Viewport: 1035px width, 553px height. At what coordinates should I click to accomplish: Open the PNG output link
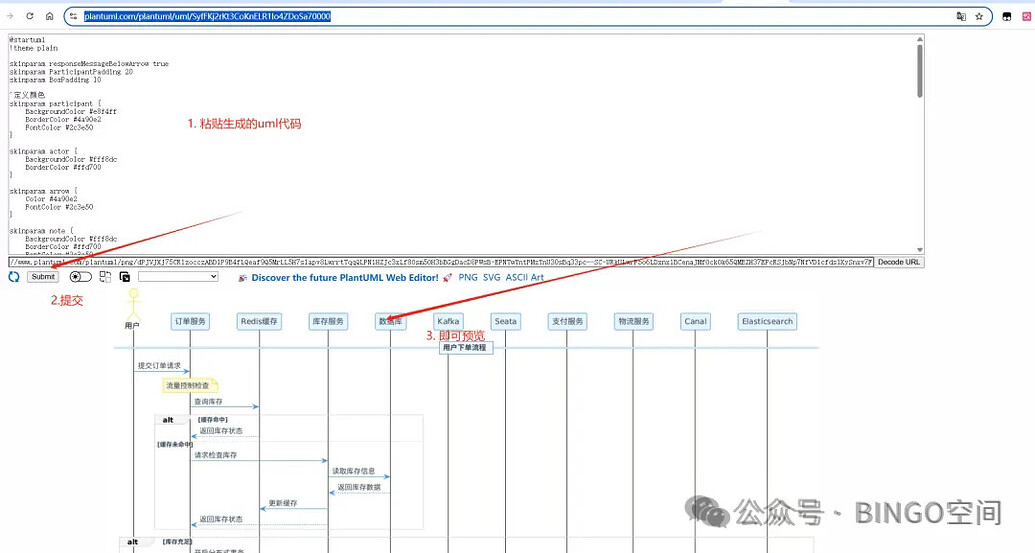(x=468, y=278)
